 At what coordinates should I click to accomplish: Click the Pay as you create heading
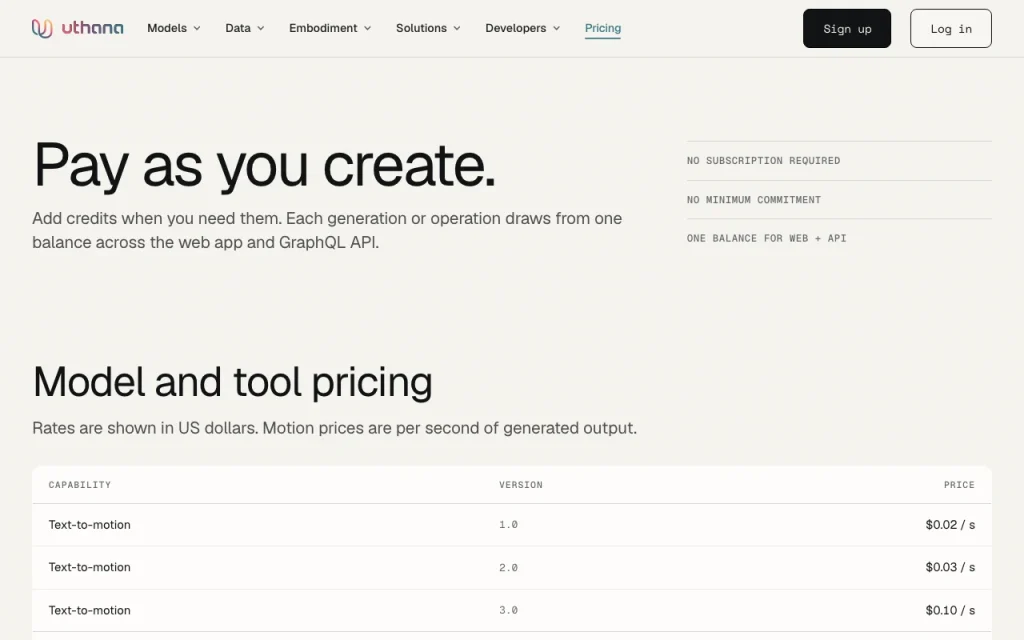click(264, 165)
